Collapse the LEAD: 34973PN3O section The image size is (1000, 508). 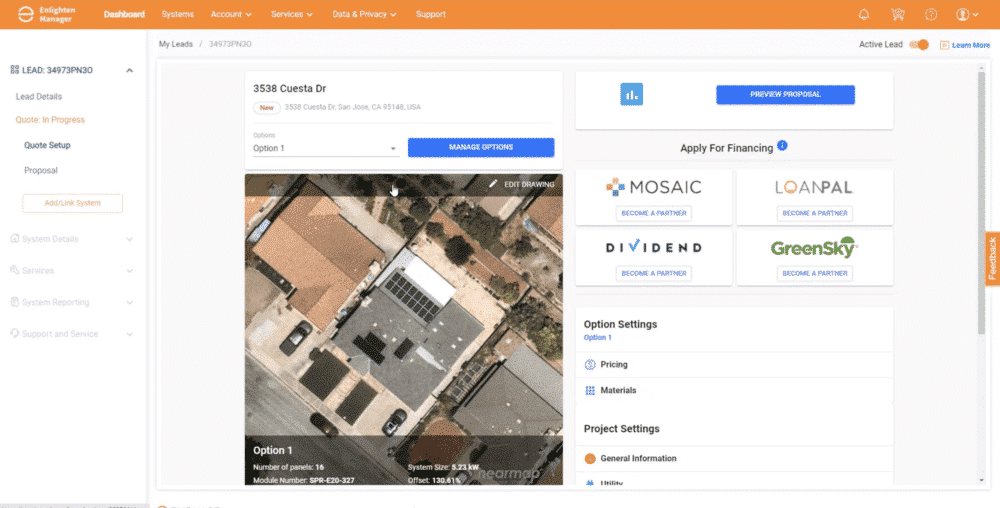[129, 70]
